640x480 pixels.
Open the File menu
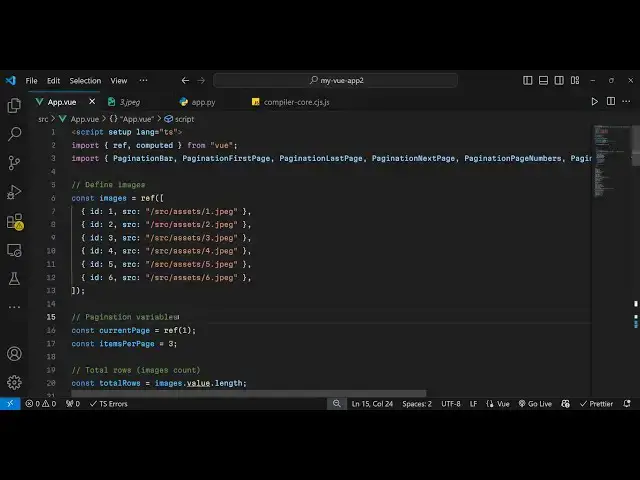click(x=31, y=81)
